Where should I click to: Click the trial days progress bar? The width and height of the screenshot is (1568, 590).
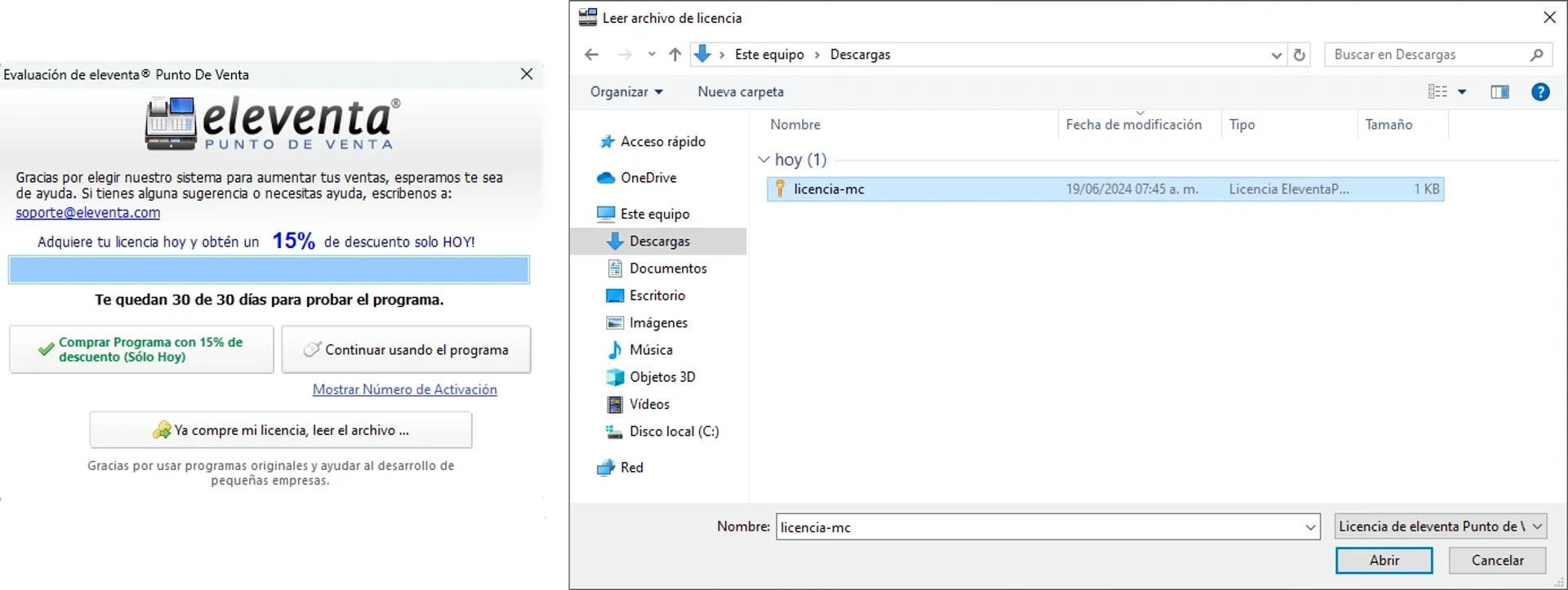(269, 270)
